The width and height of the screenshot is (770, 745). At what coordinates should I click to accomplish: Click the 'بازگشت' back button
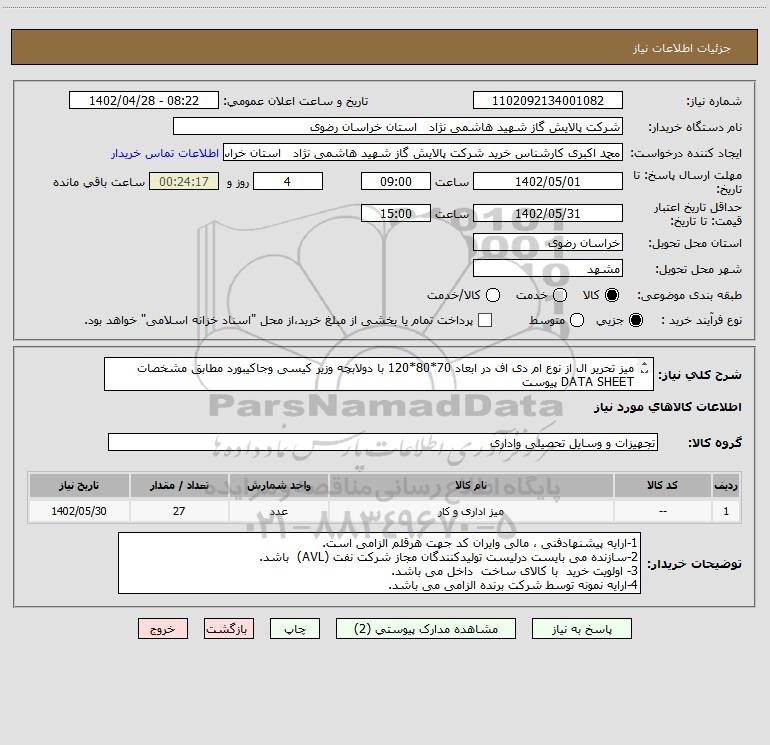pyautogui.click(x=228, y=629)
